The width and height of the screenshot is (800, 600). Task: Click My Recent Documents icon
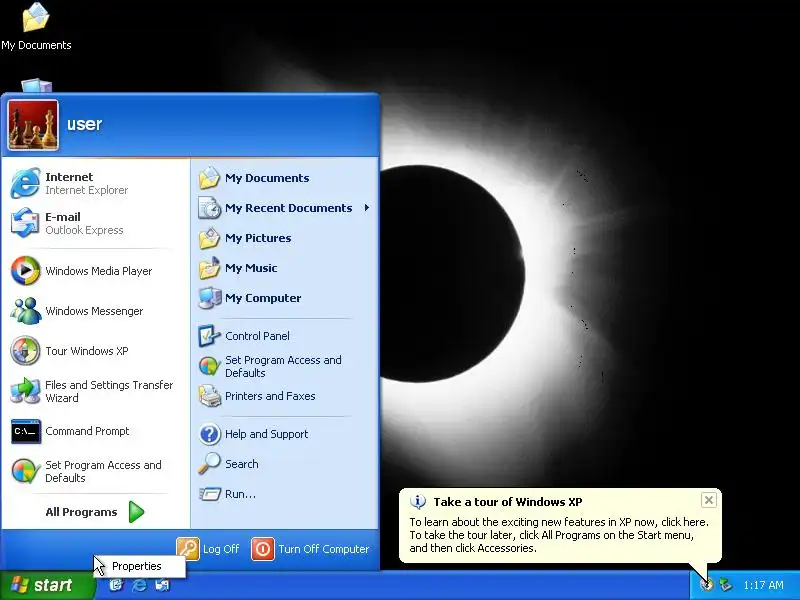click(x=209, y=208)
